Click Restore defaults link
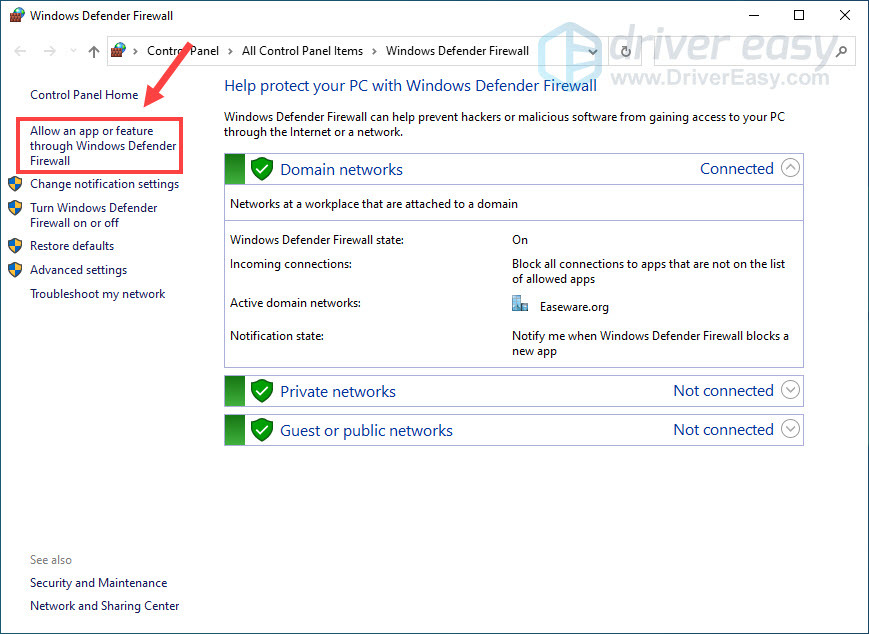The width and height of the screenshot is (869, 634). (72, 246)
